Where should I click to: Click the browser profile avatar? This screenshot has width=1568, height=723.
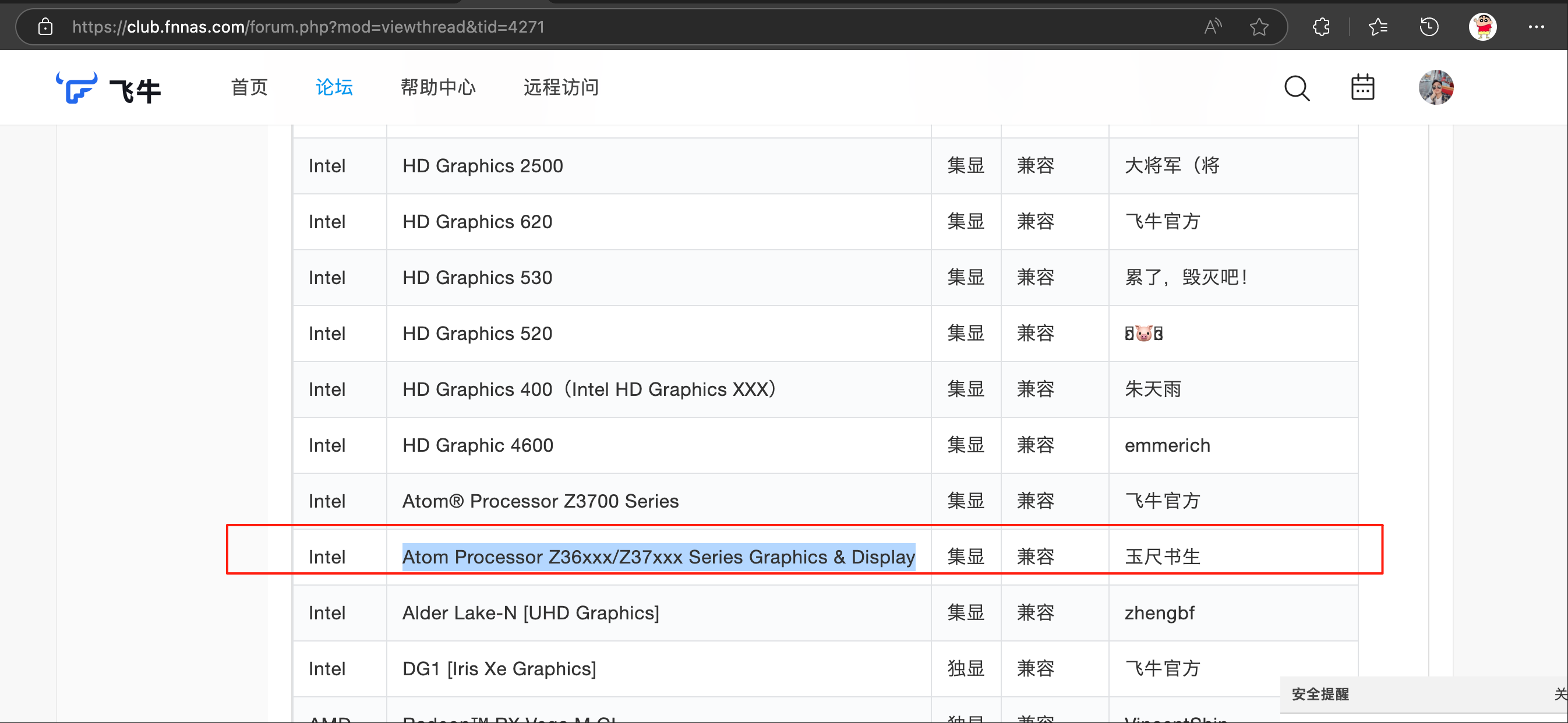point(1482,27)
